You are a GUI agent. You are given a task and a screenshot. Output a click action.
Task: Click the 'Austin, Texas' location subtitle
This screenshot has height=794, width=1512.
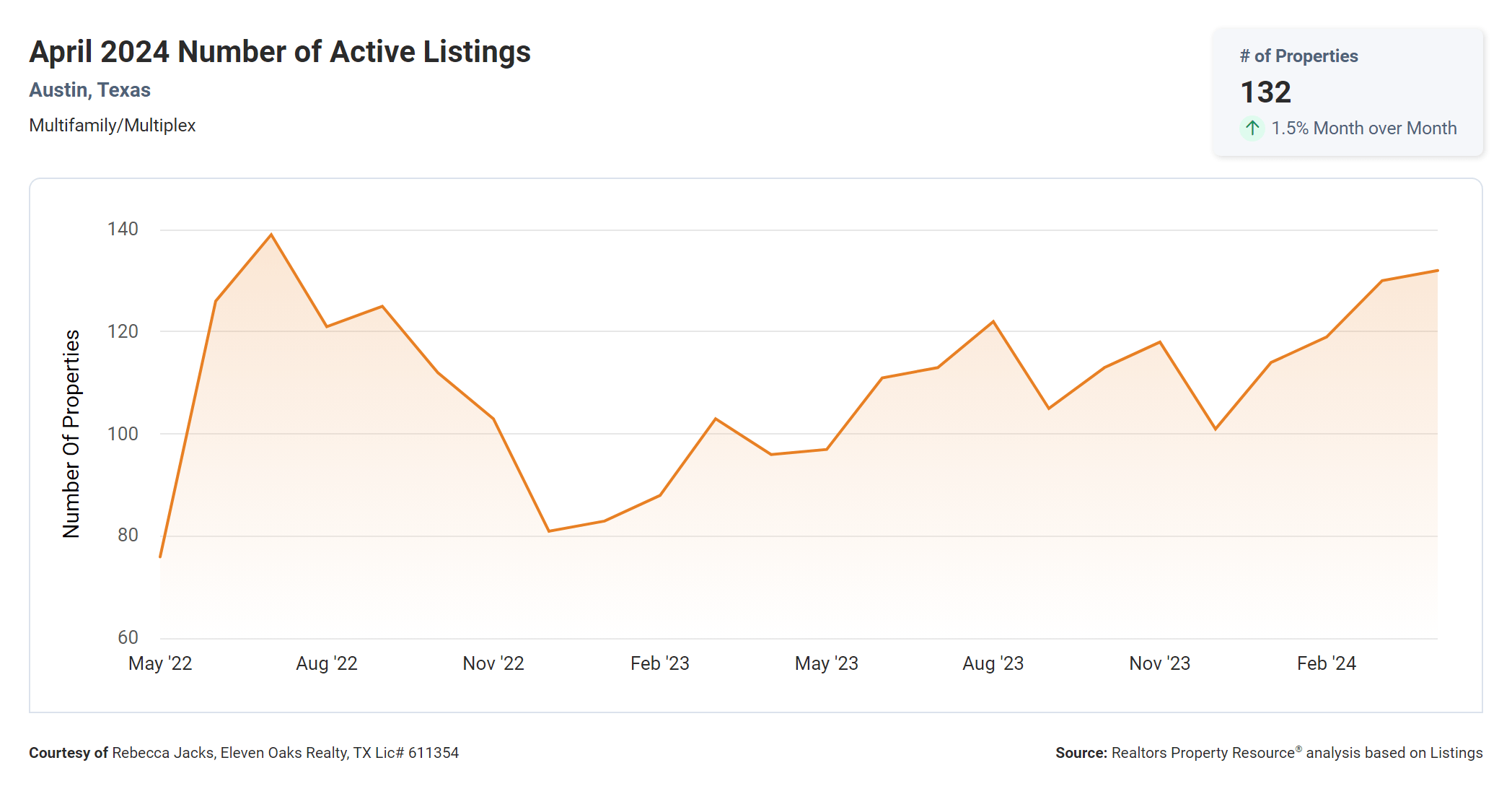point(89,90)
